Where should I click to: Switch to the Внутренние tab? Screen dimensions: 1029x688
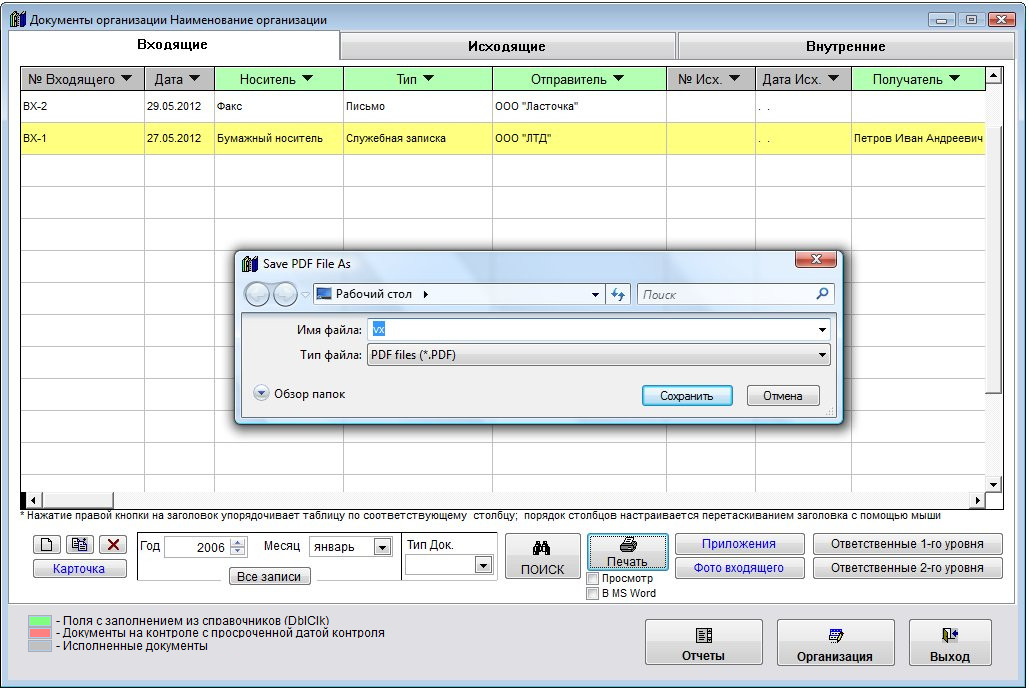(x=845, y=46)
